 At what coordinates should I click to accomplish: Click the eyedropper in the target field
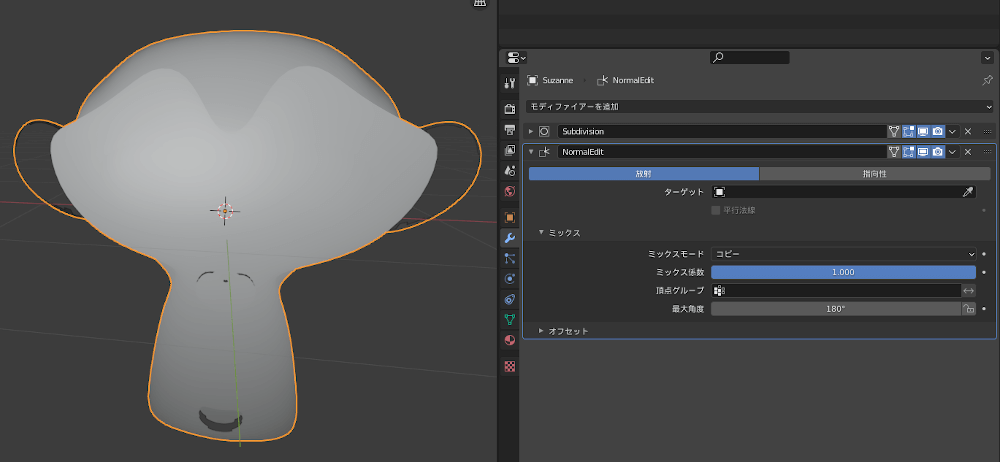(x=968, y=192)
